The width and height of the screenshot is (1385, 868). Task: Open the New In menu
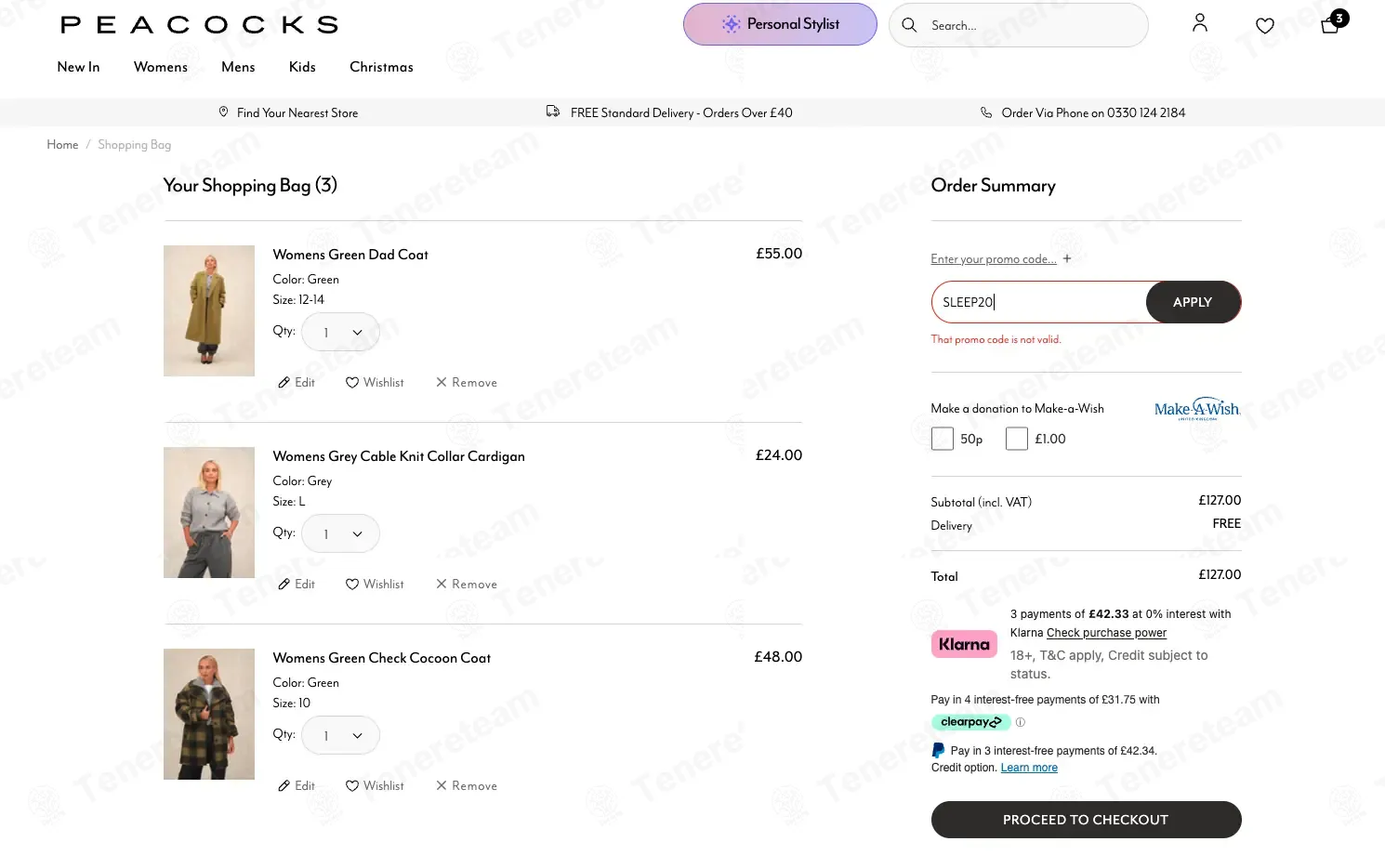point(78,67)
